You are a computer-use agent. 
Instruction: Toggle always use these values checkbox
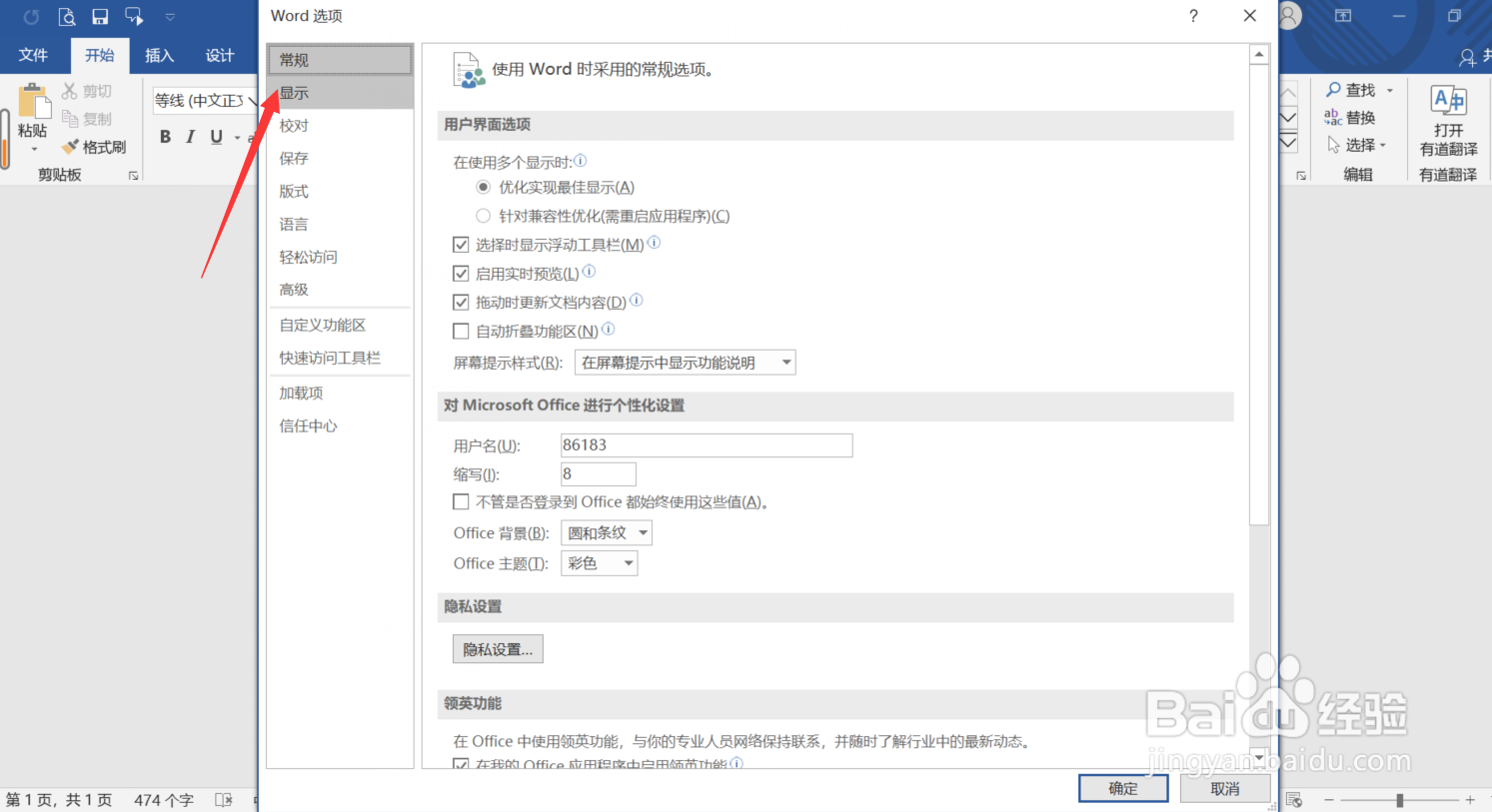pyautogui.click(x=461, y=502)
